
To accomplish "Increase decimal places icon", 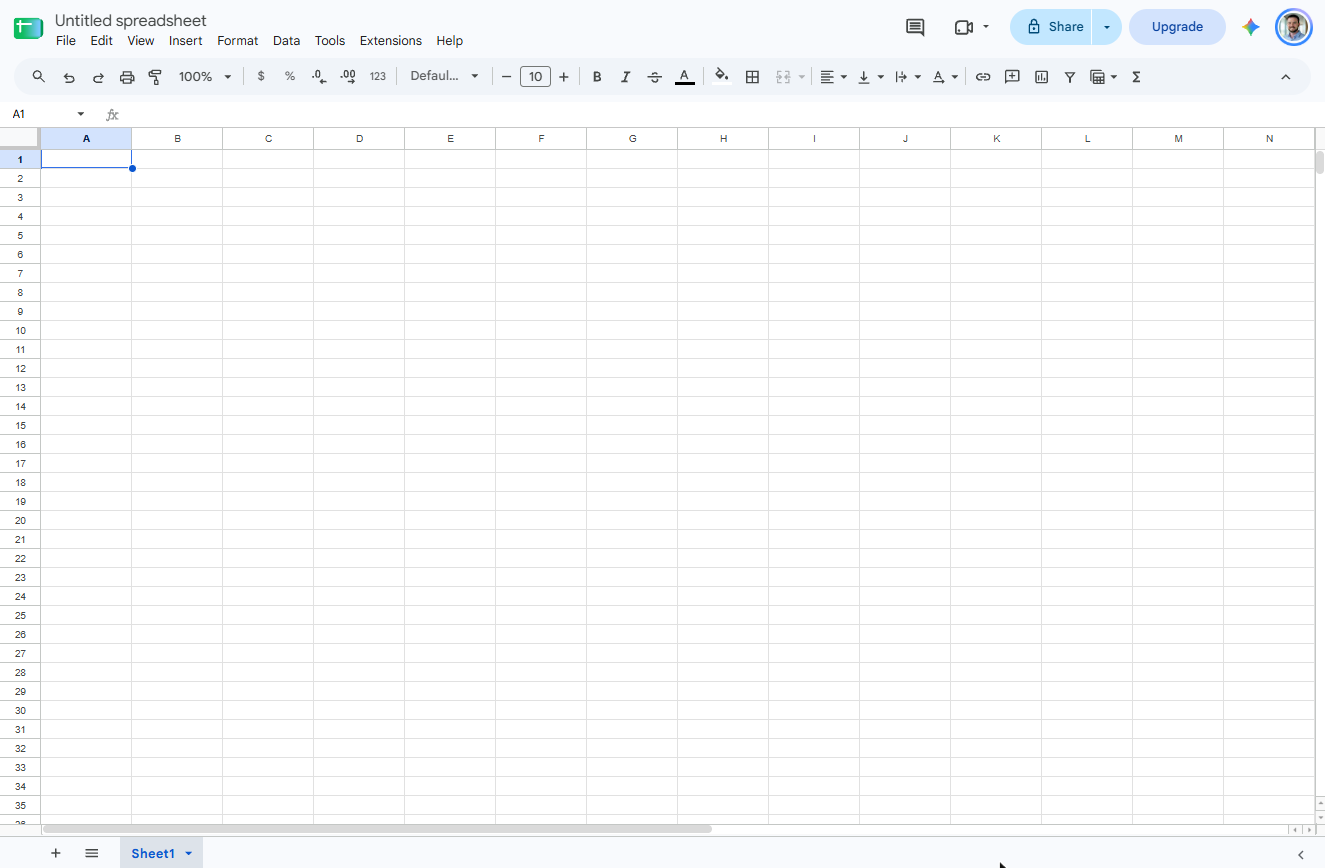I will 348,77.
